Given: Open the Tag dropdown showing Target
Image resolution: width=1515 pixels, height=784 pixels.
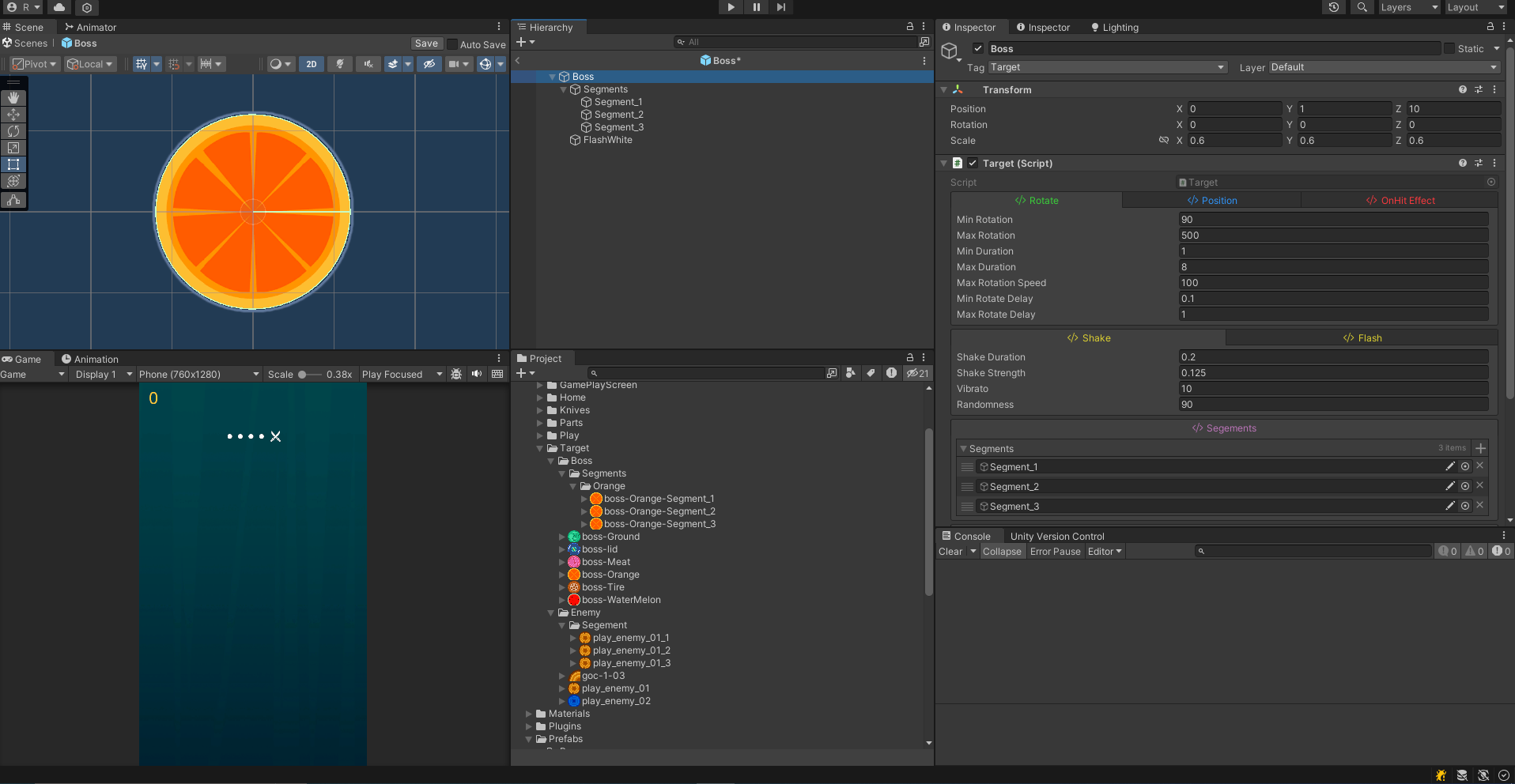Looking at the screenshot, I should pos(1107,67).
